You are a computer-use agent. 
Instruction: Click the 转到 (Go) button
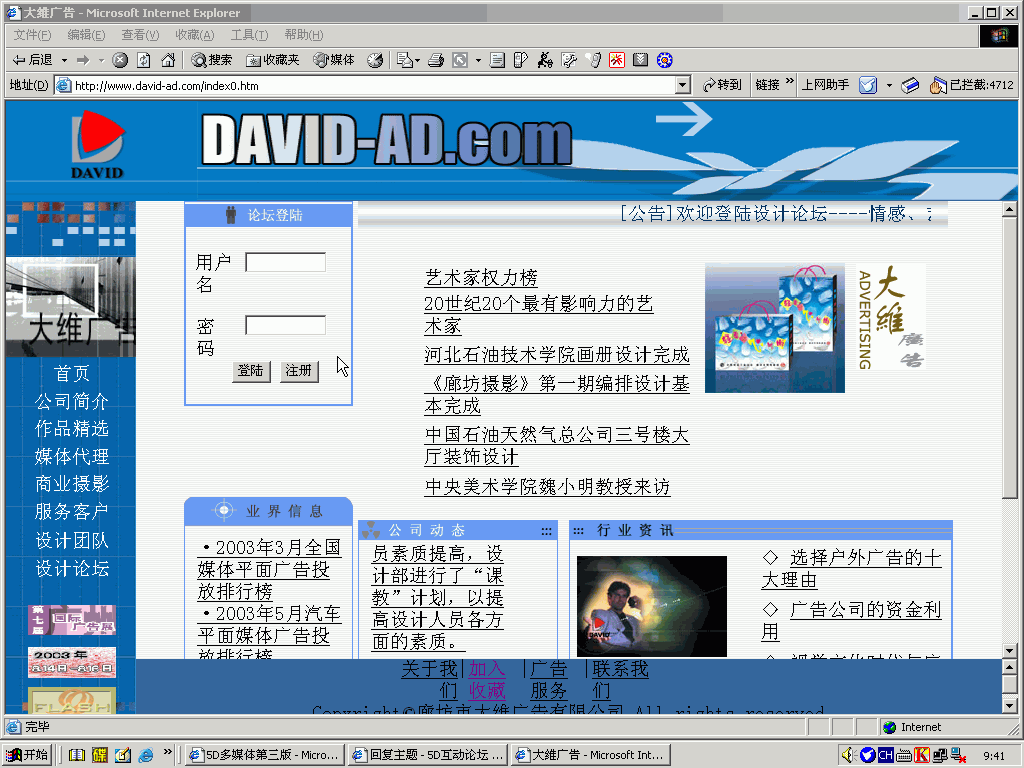(x=722, y=85)
